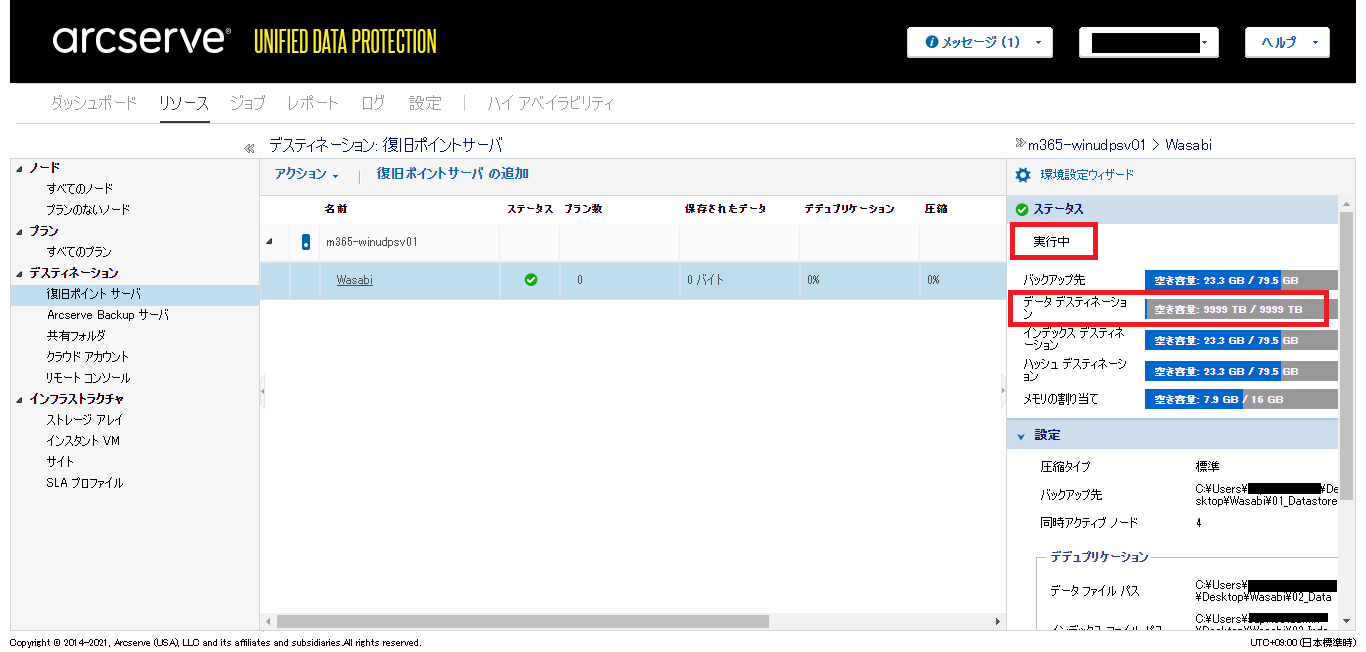Collapse the m365-winudpsv01 server row

pos(268,242)
